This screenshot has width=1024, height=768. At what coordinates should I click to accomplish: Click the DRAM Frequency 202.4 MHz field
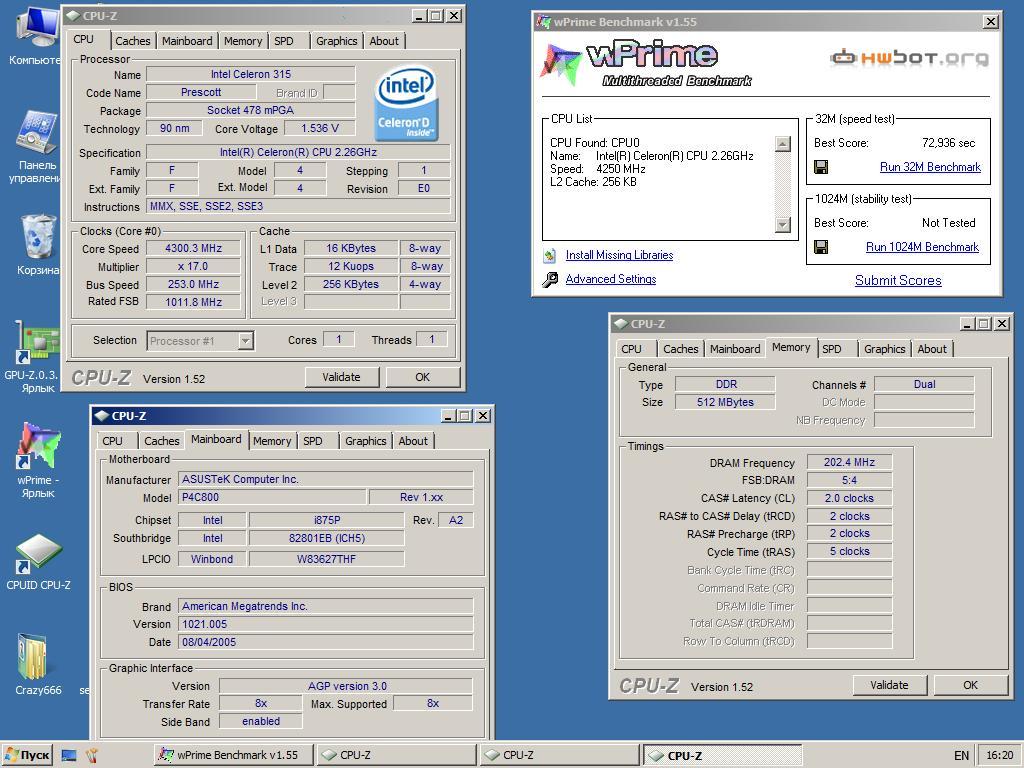[849, 462]
